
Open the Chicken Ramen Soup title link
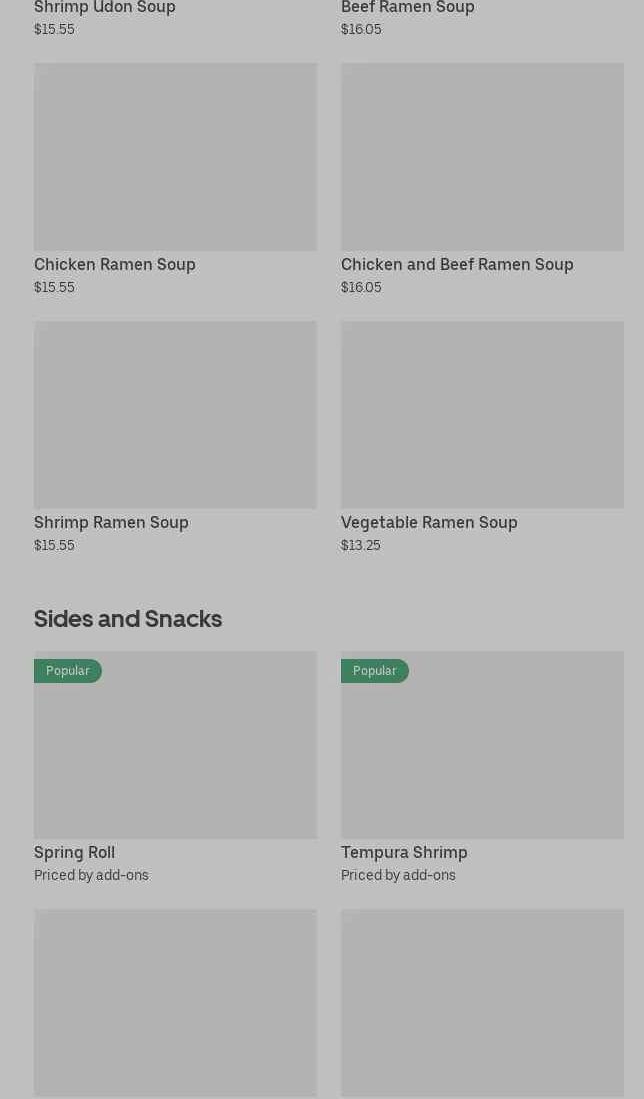(x=115, y=264)
